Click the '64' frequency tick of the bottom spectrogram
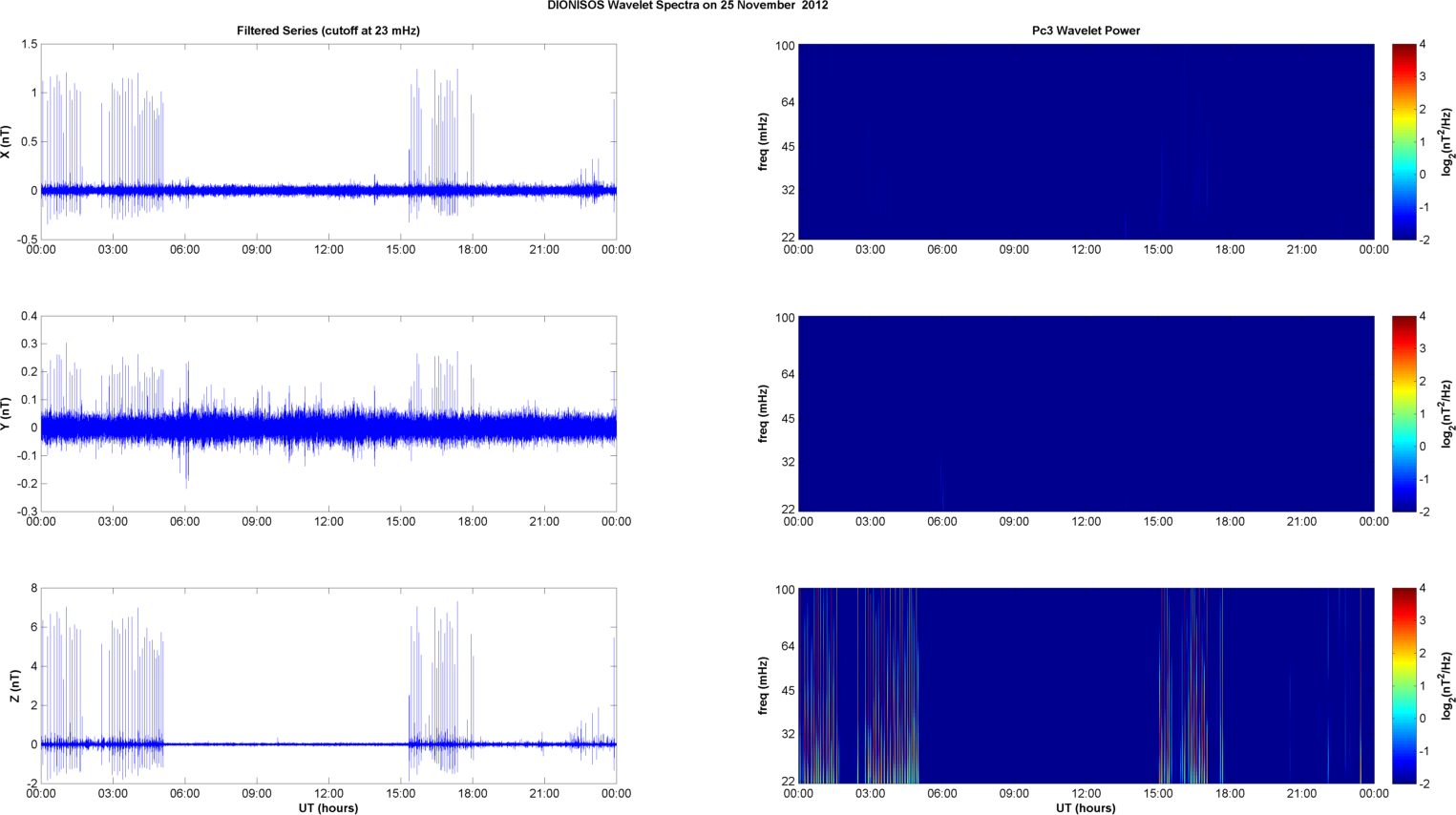Viewport: 1456px width, 815px height. click(x=788, y=646)
